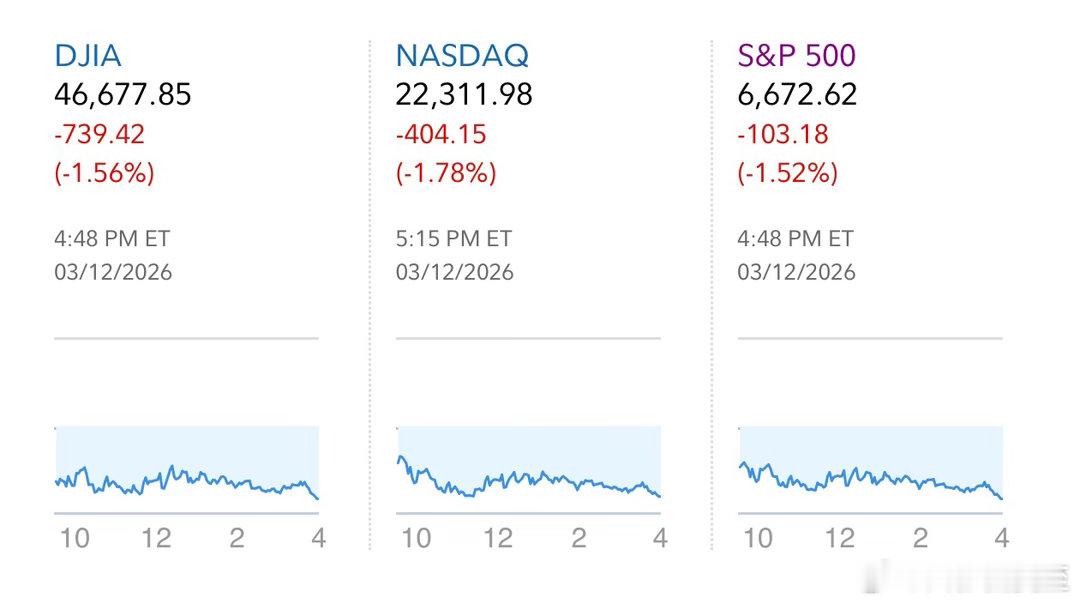Click the NASDAQ percent change (-1.78%)
Screen dimensions: 1080x604
coord(446,173)
